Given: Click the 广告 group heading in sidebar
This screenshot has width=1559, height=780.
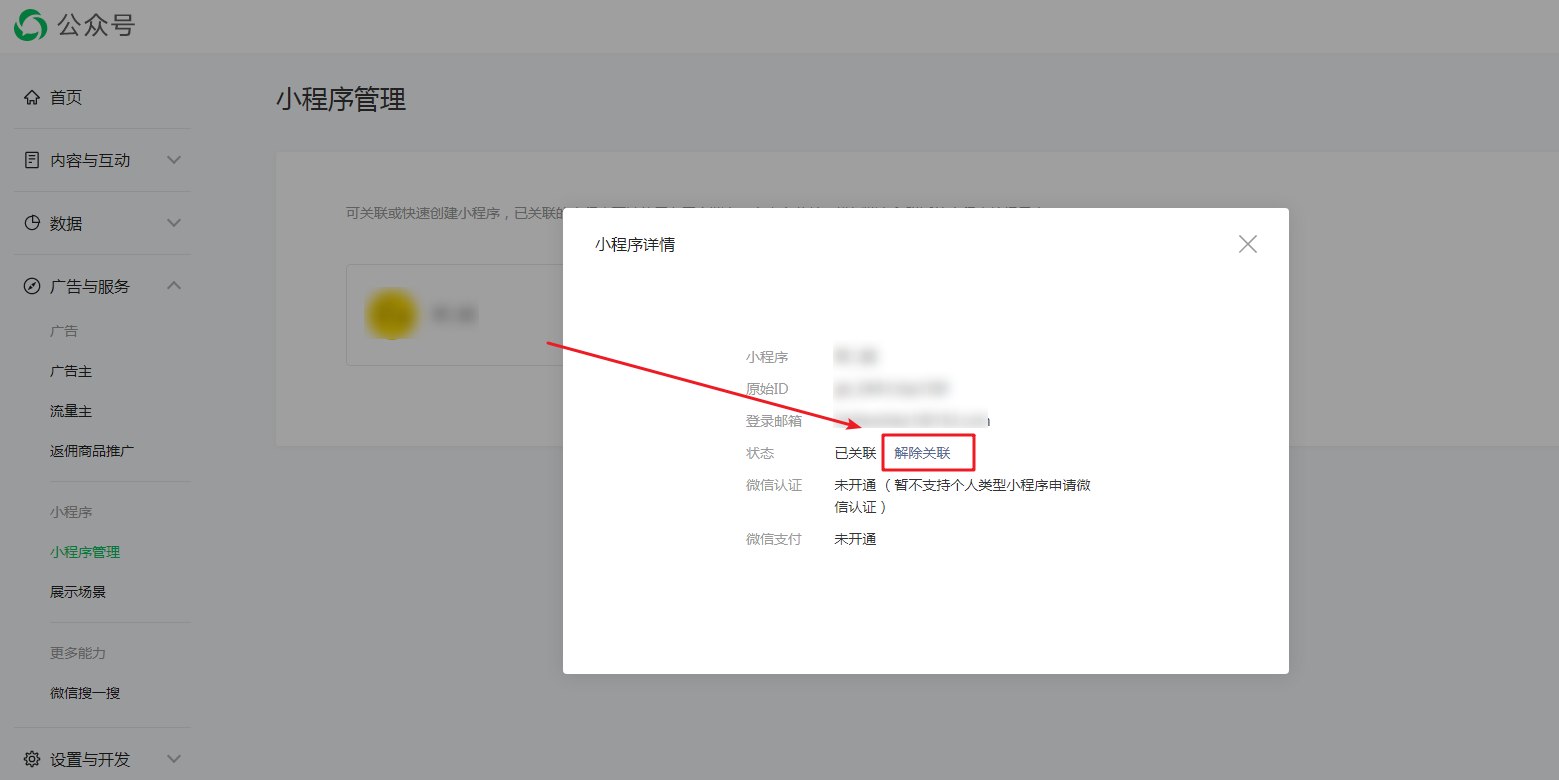Looking at the screenshot, I should 64,331.
